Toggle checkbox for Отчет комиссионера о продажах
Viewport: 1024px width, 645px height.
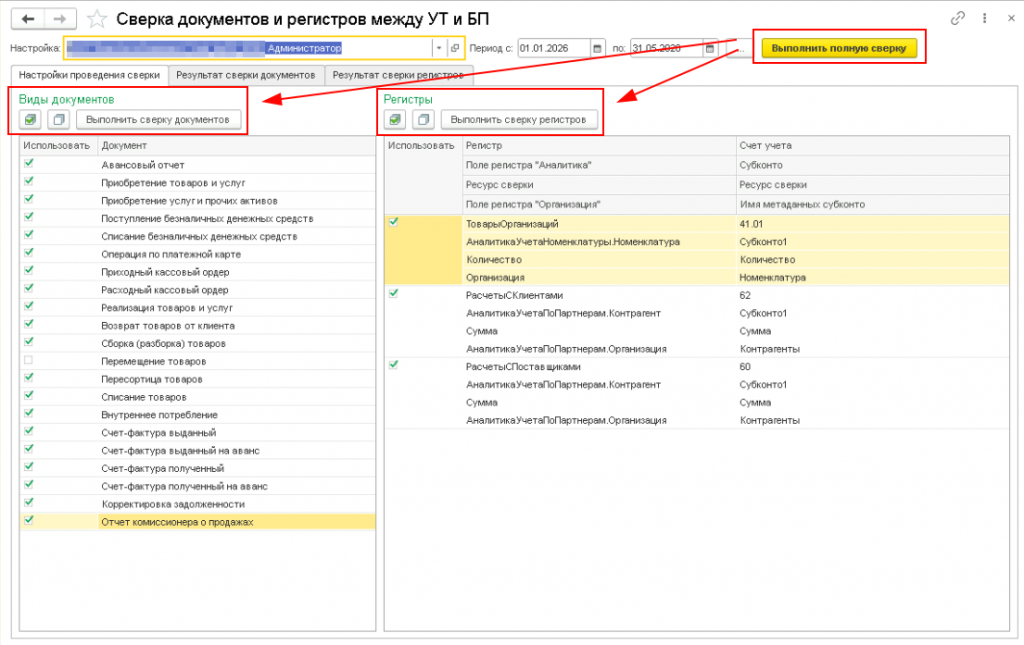coord(29,520)
